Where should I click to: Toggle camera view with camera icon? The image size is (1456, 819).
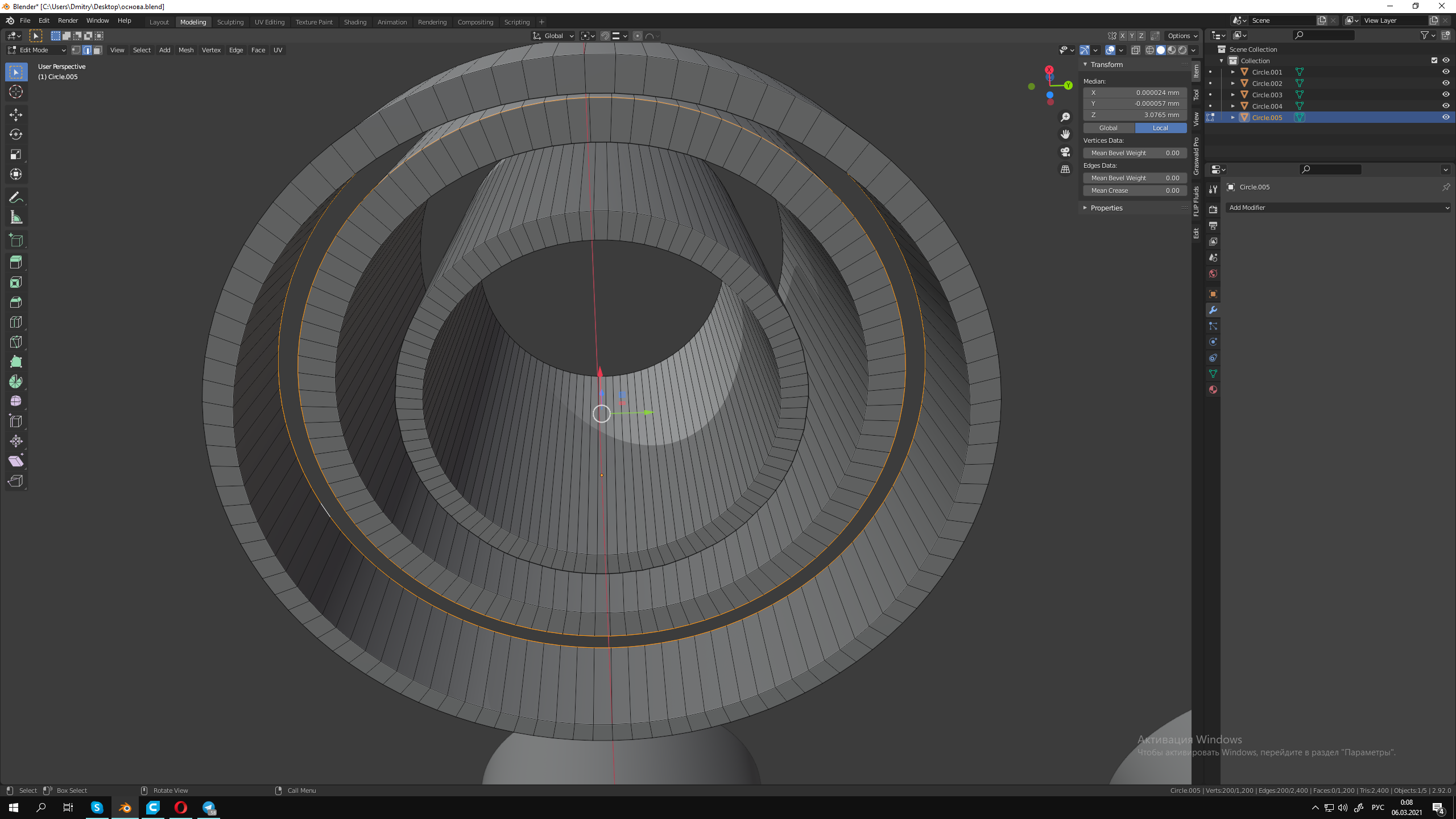coord(1065,152)
